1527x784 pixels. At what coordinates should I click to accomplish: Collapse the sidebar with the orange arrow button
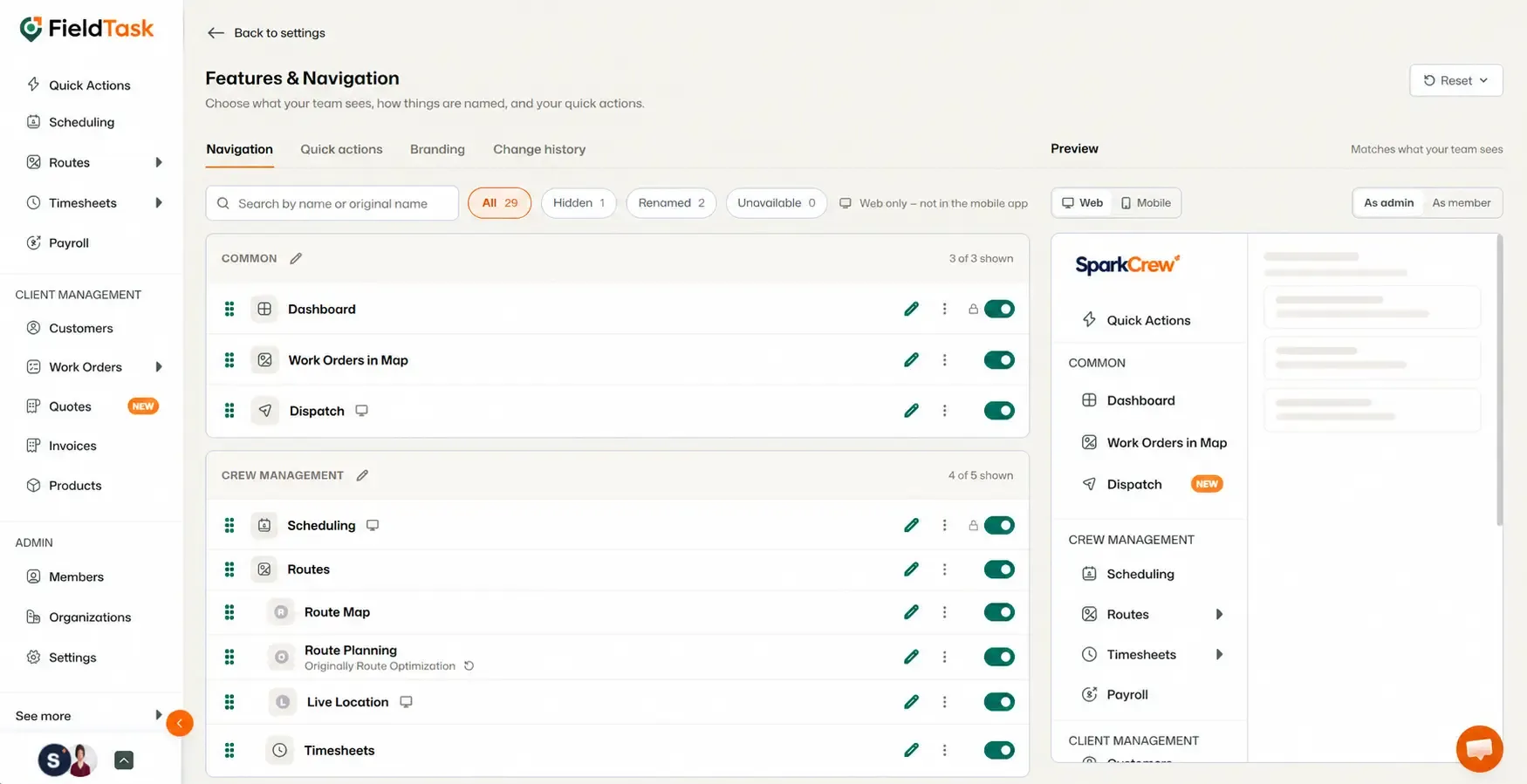pos(180,723)
